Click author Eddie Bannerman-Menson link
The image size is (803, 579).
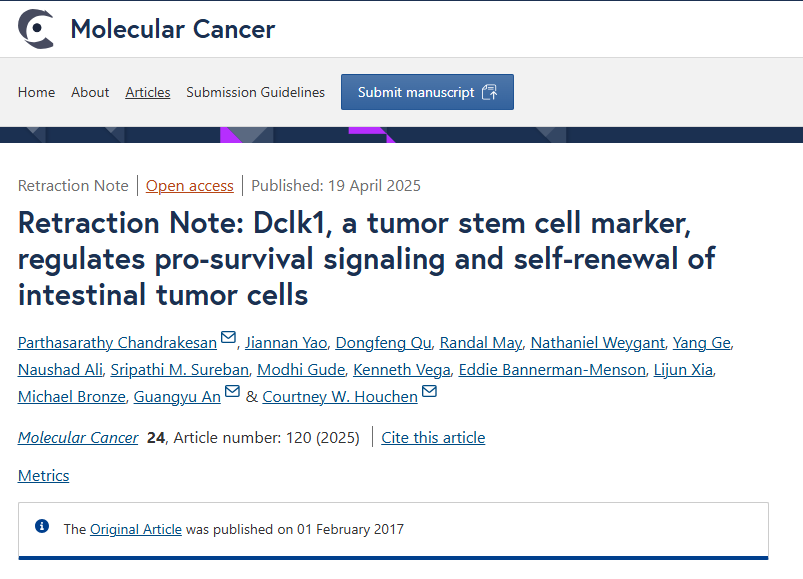tap(552, 370)
